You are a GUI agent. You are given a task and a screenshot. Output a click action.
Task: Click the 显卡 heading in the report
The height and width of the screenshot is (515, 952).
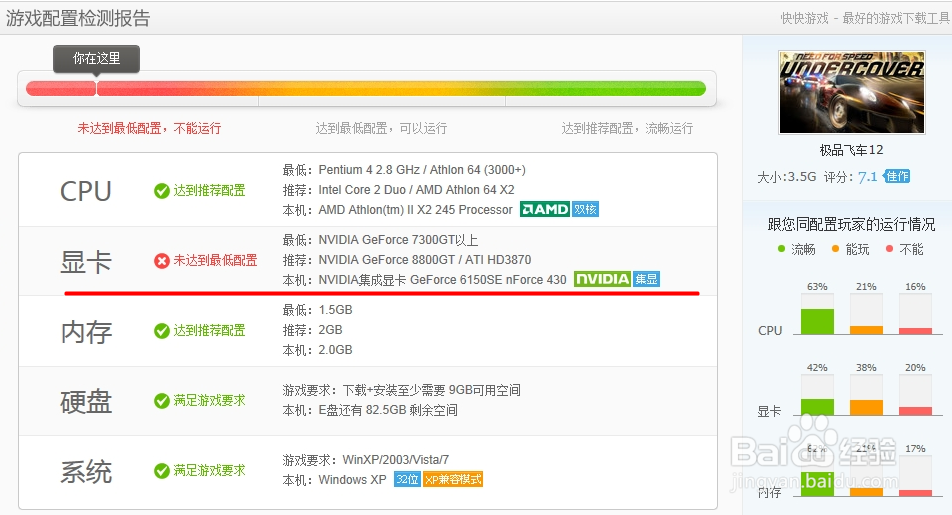(86, 262)
